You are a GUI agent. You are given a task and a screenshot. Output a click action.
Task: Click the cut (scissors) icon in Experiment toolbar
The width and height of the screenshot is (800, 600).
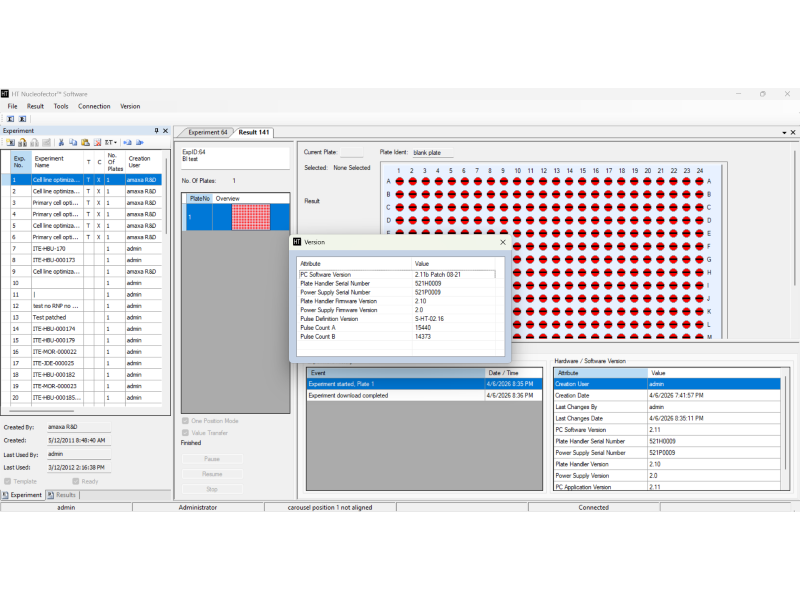click(x=61, y=142)
